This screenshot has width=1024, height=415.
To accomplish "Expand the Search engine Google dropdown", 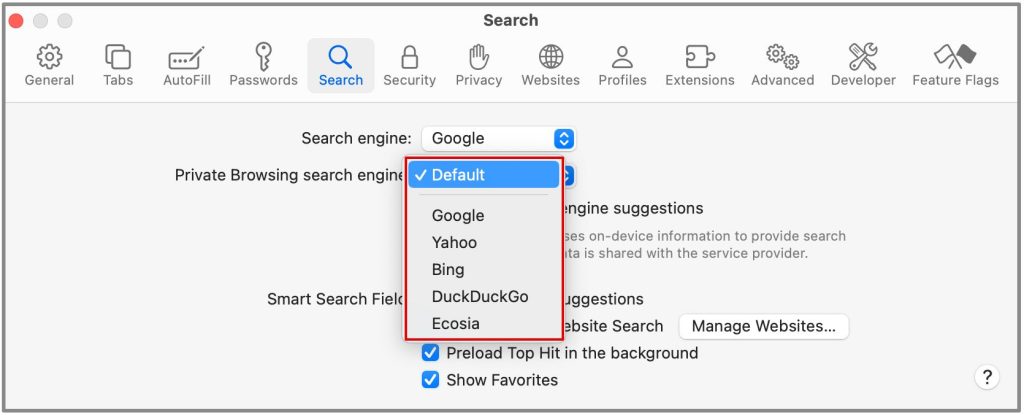I will point(498,139).
